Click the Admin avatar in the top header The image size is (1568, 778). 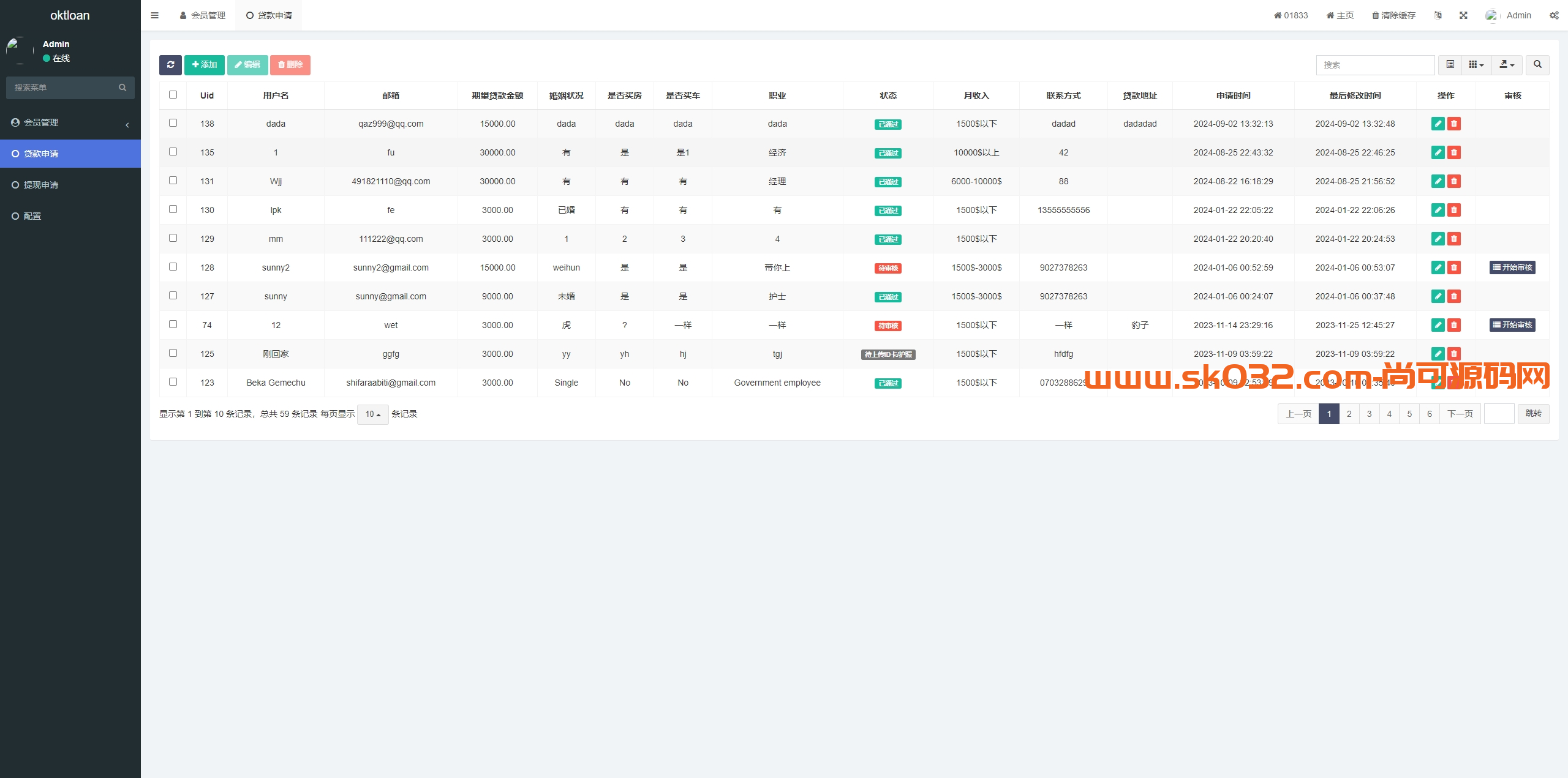point(1492,15)
